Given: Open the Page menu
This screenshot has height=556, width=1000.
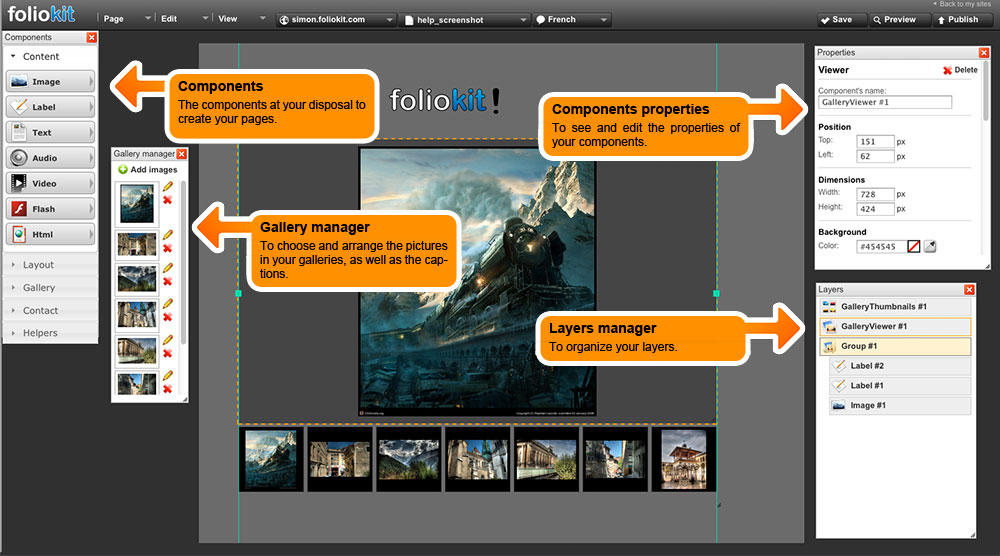Looking at the screenshot, I should pos(127,19).
